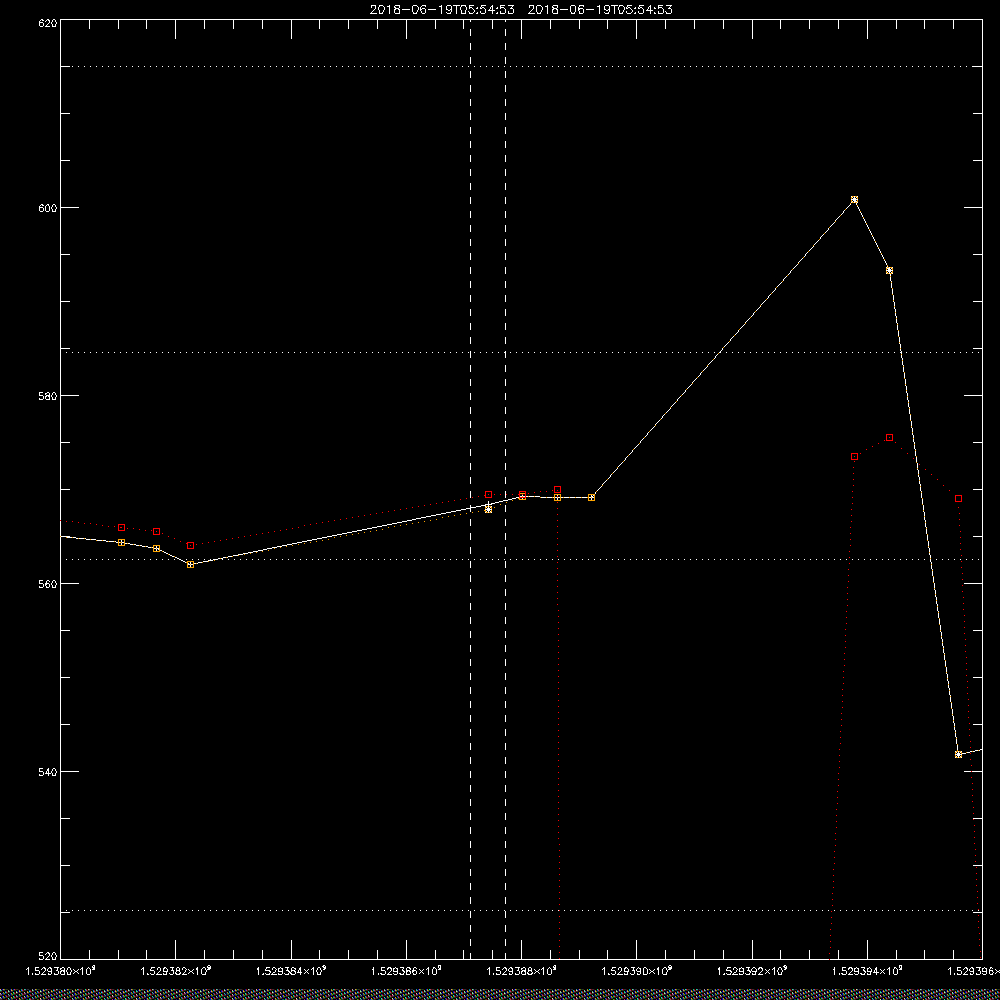Select the 580 y-axis label
The width and height of the screenshot is (1000, 1000).
48,395
